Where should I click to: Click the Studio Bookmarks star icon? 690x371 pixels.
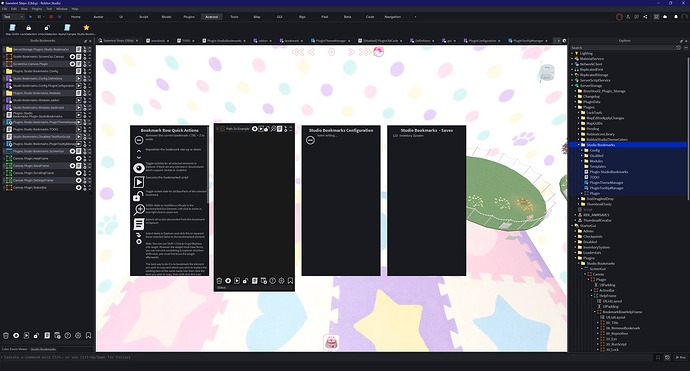click(x=86, y=28)
